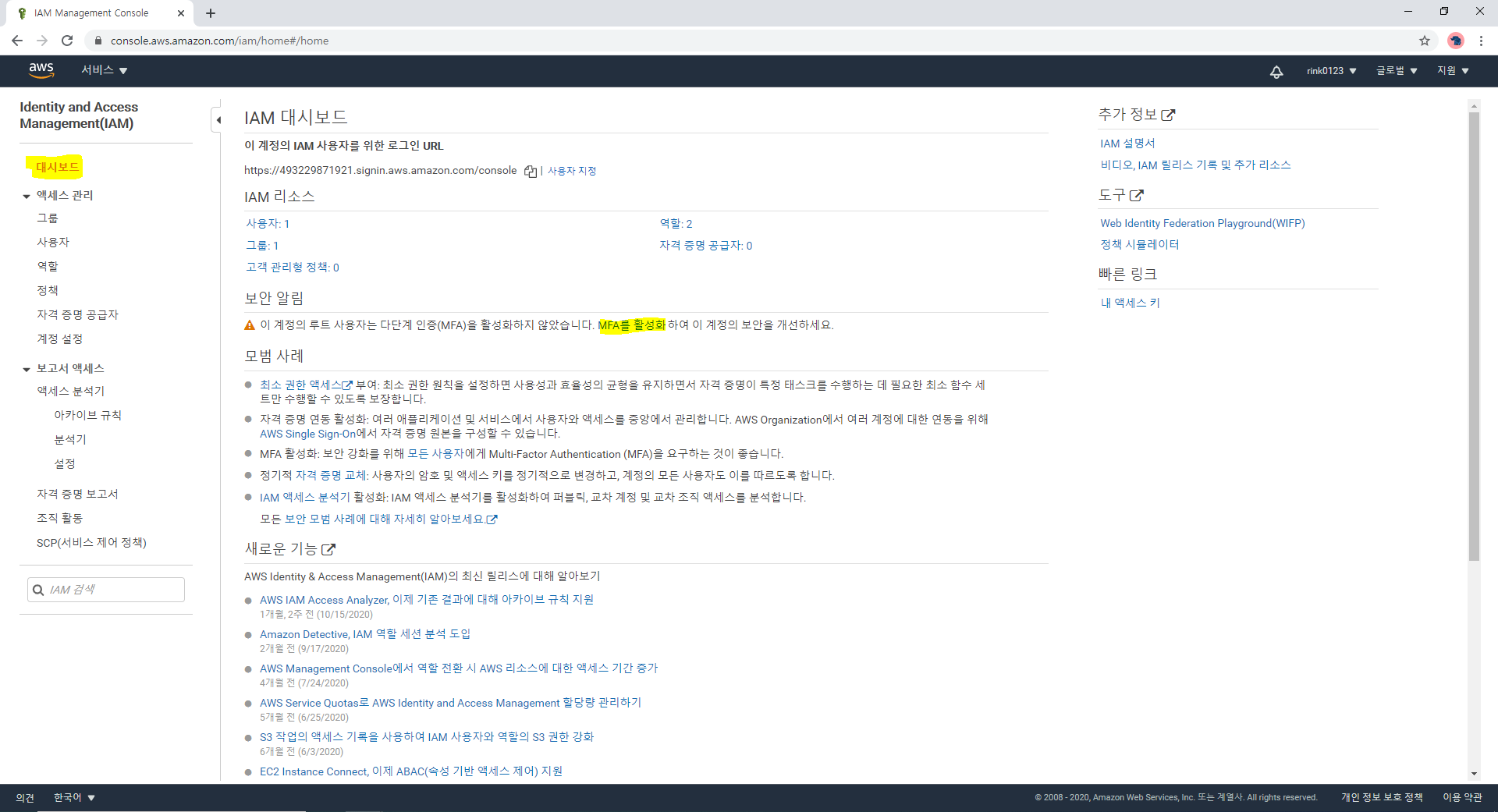Open Chrome three-dot menu
The height and width of the screenshot is (812, 1498).
(1481, 41)
